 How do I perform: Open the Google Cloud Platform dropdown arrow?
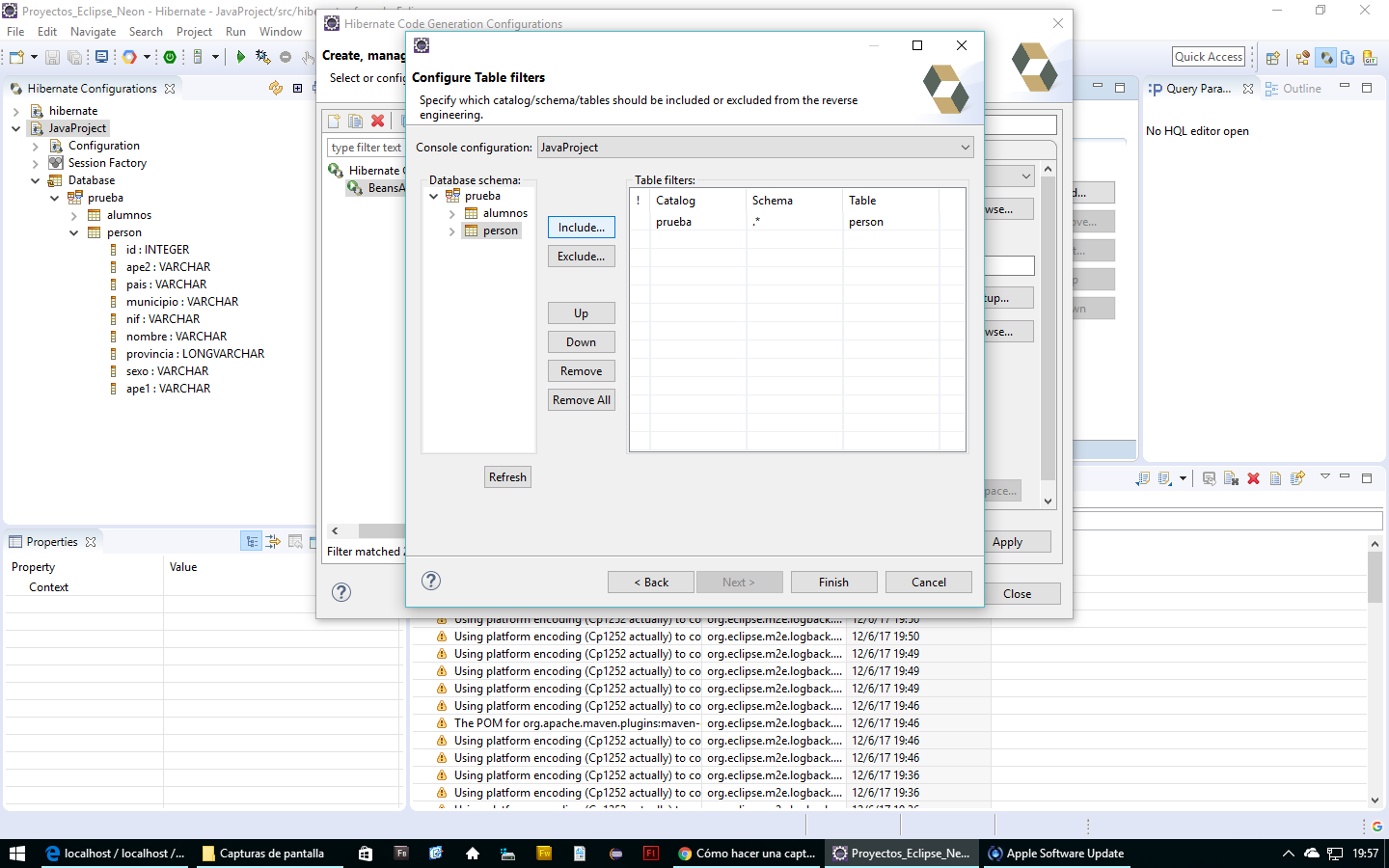[147, 57]
